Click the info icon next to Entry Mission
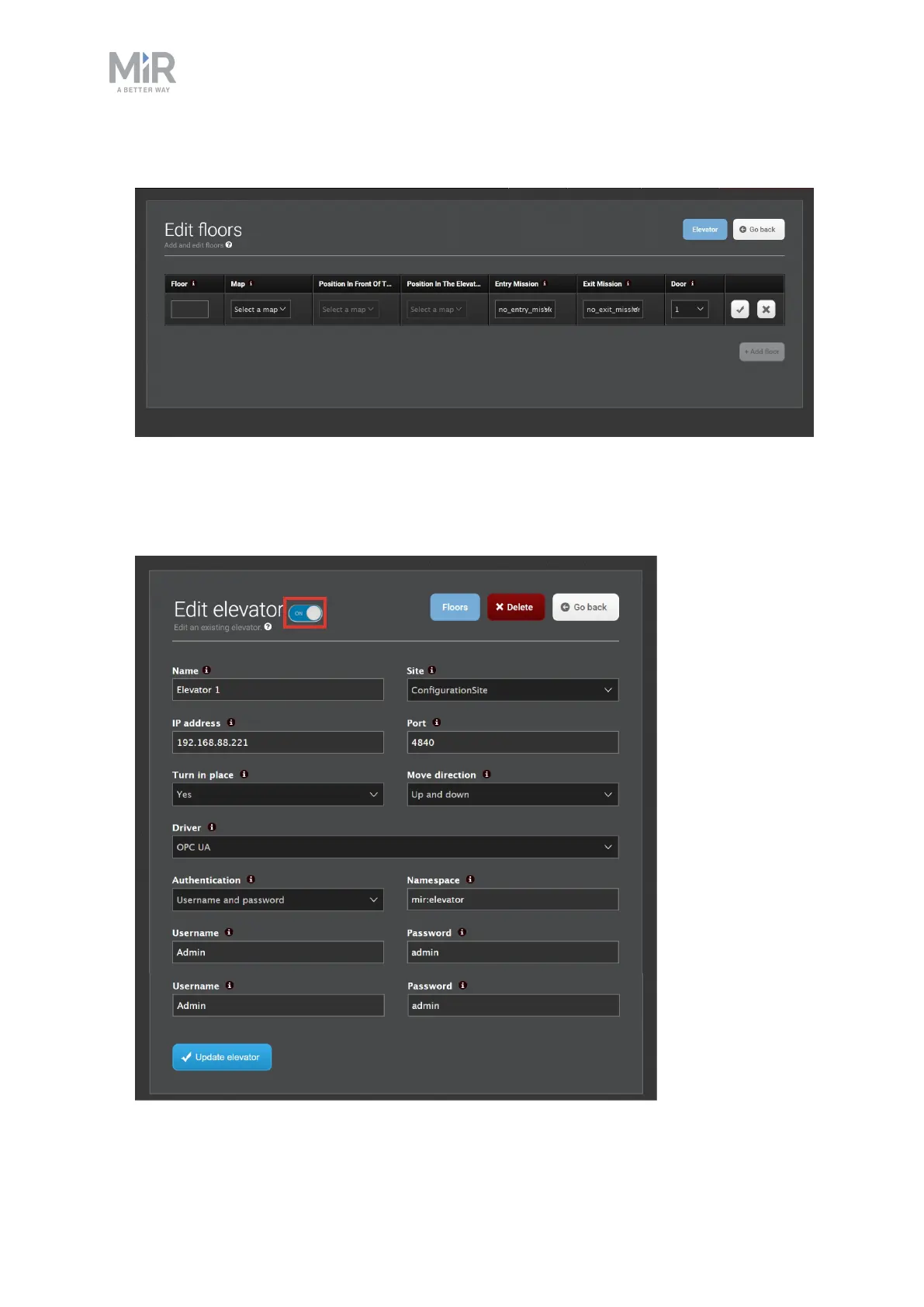The width and height of the screenshot is (924, 1307). [545, 283]
